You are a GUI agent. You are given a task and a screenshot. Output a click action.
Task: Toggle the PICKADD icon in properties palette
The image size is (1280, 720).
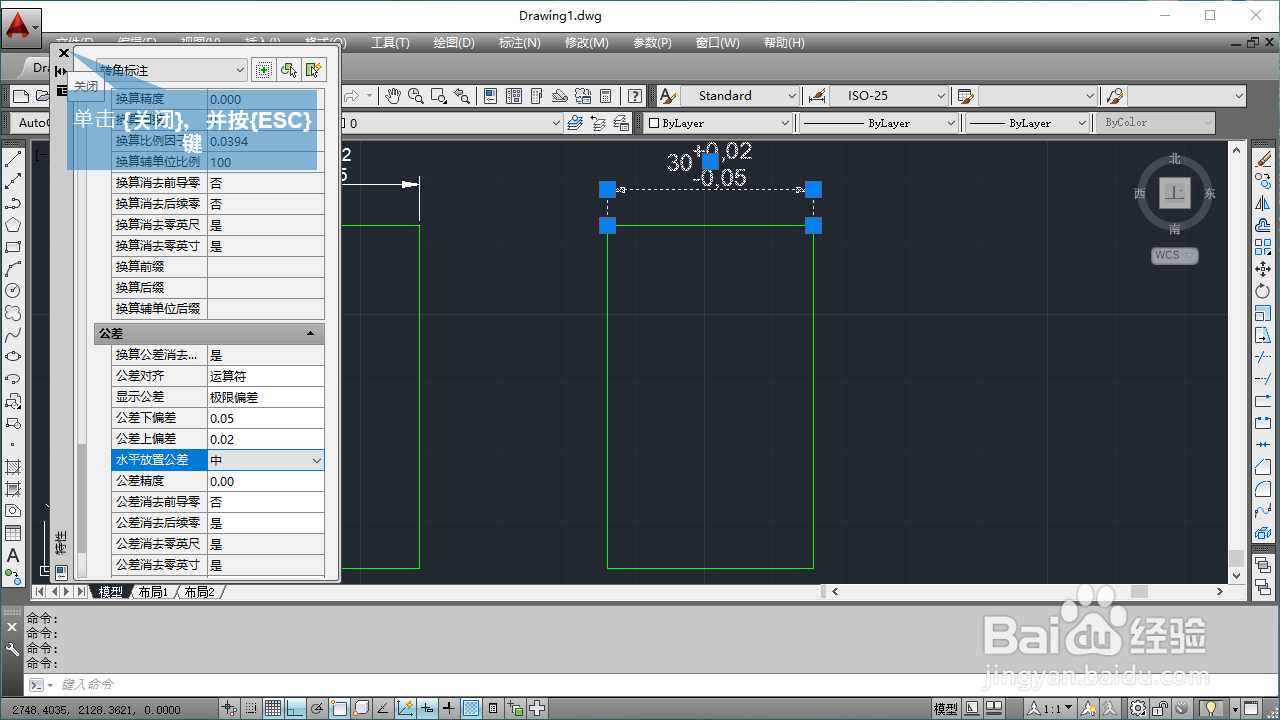coord(263,70)
